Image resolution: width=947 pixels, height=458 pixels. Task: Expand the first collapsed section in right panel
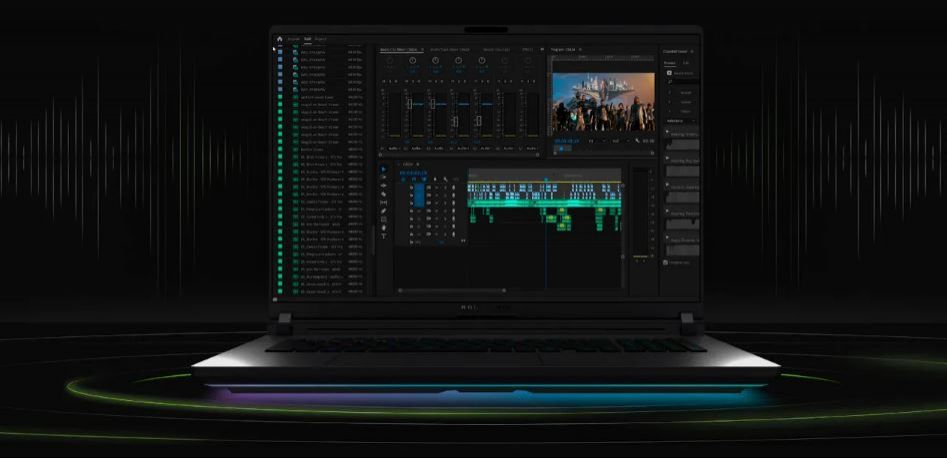tap(668, 131)
